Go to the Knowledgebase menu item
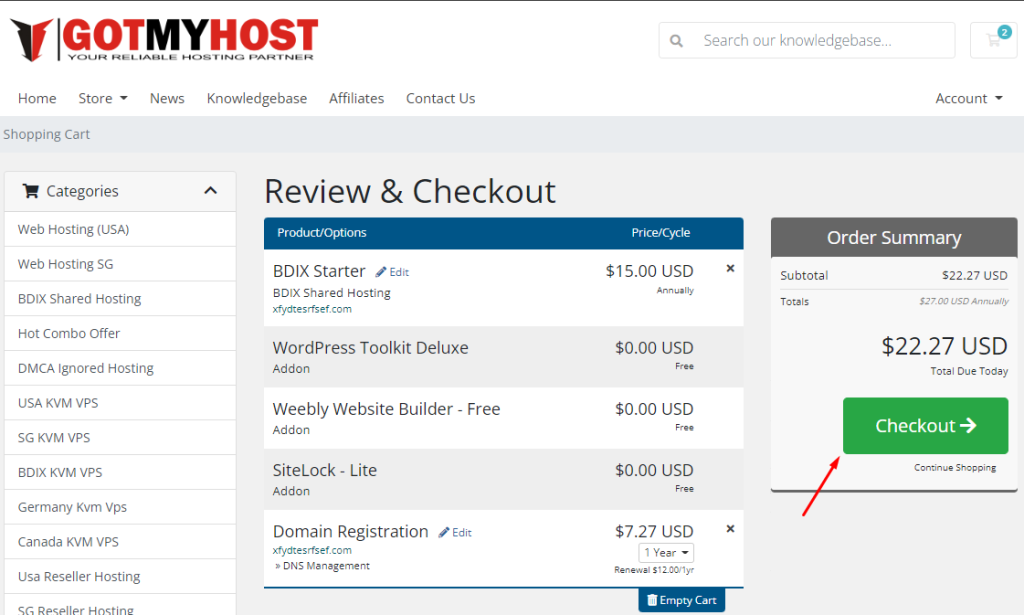Screen dimensions: 1024x615 click(256, 98)
